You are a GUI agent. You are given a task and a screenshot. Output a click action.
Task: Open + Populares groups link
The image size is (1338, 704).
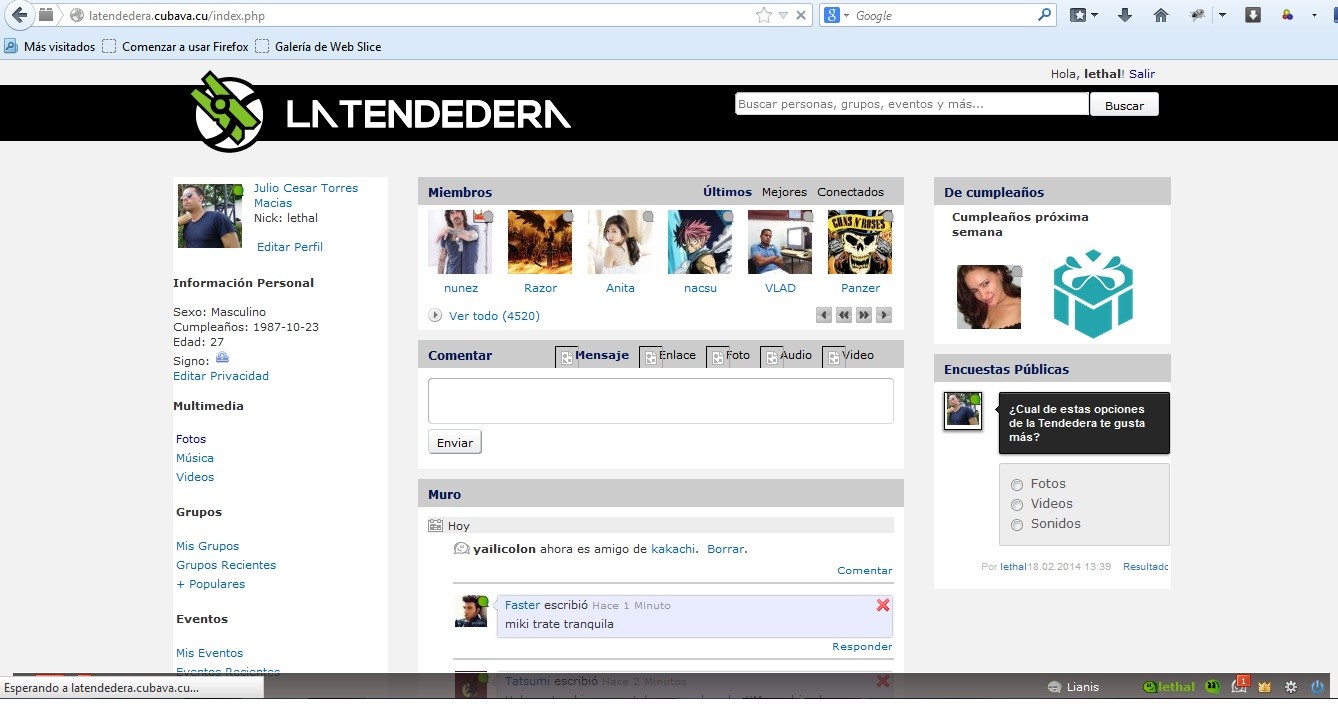[211, 584]
